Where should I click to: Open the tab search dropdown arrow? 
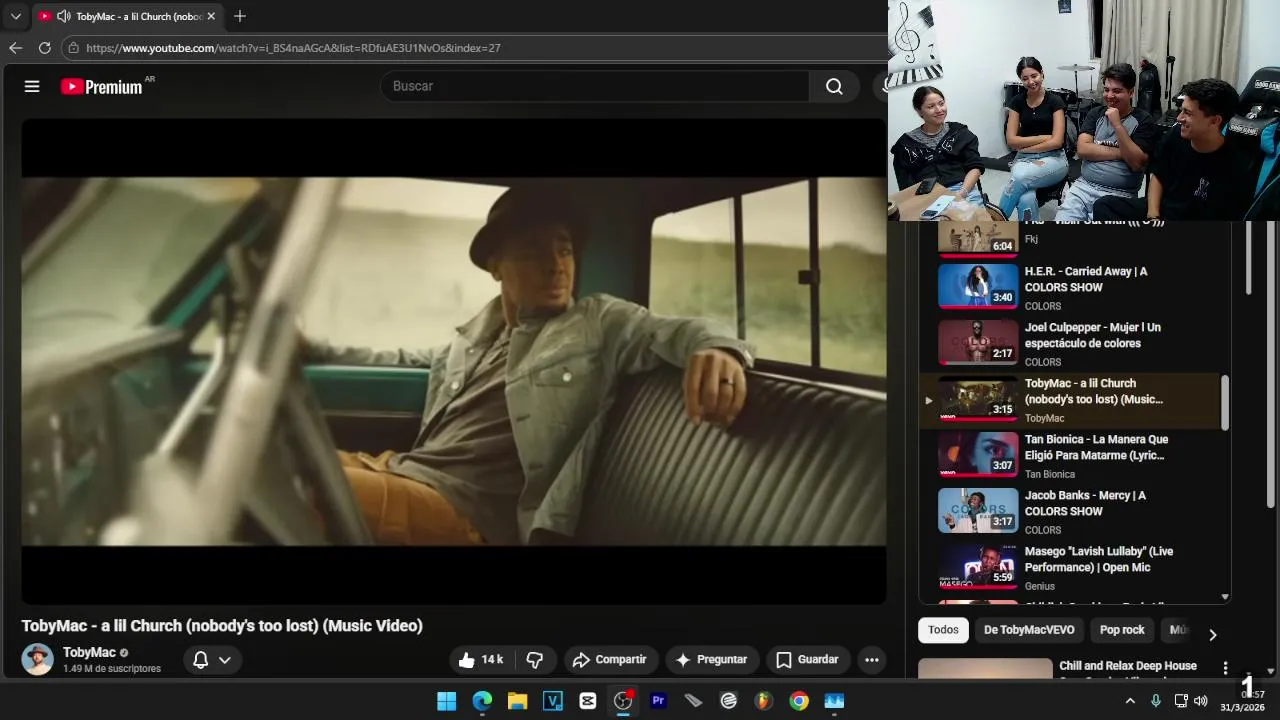pos(15,16)
